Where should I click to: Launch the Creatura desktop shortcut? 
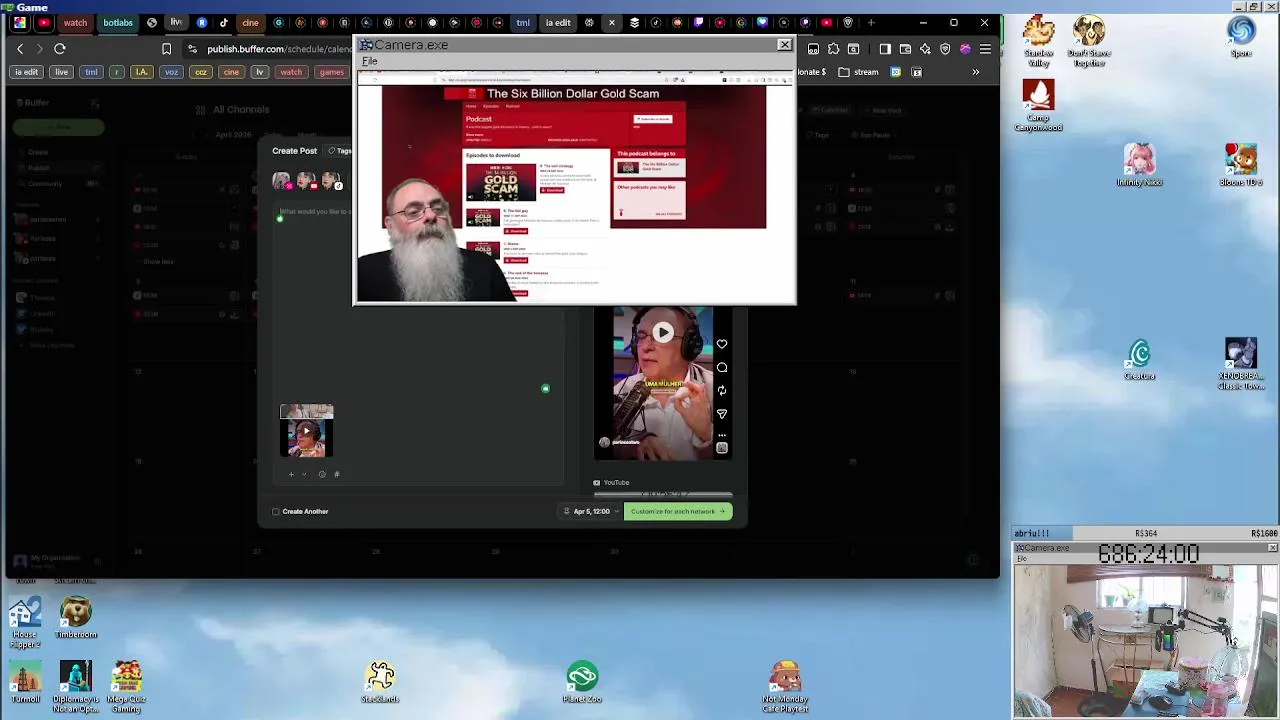pos(1139,360)
